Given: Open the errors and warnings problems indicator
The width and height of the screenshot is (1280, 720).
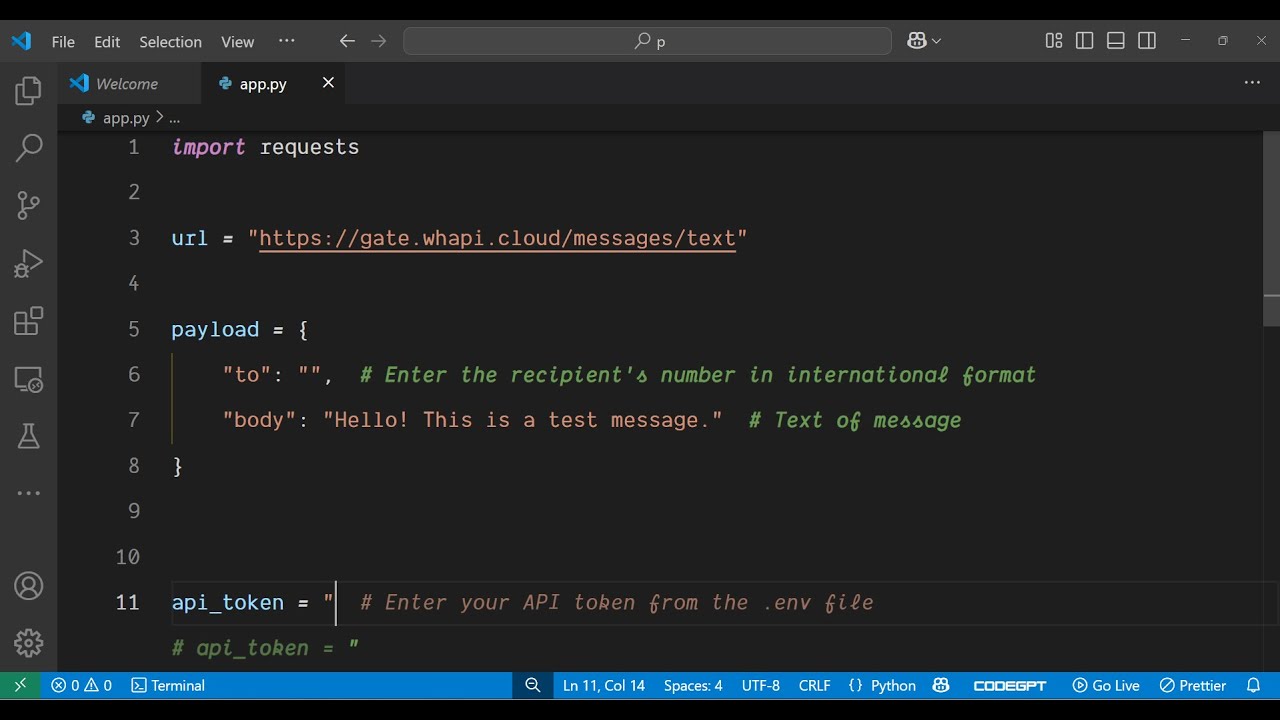Looking at the screenshot, I should [82, 685].
